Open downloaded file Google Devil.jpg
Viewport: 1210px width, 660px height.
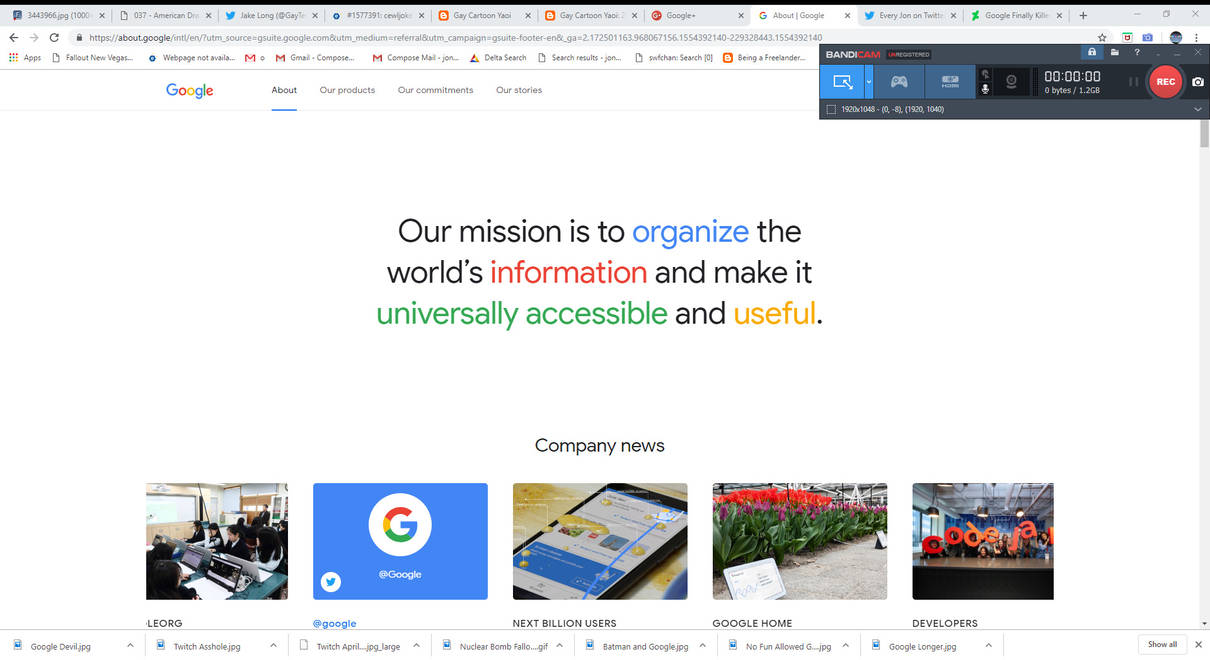[x=60, y=646]
